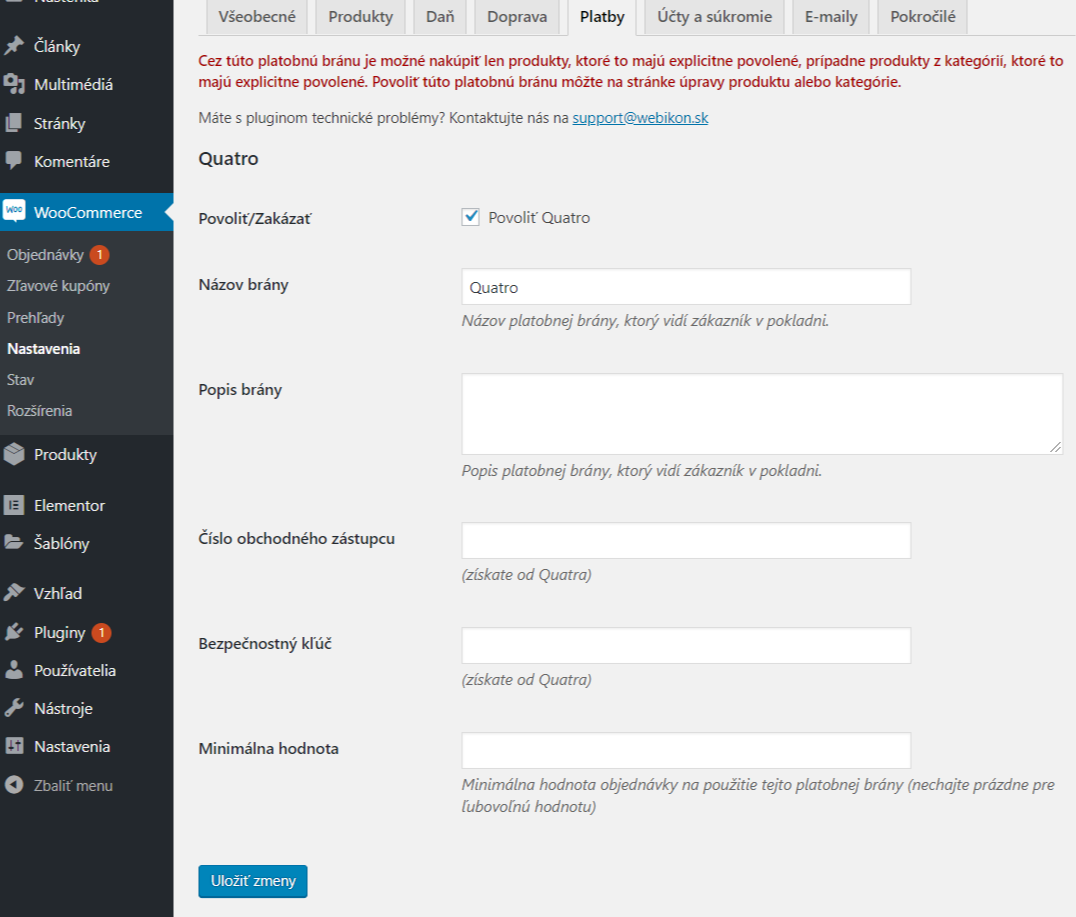Open the support@webikon.sk email link

pos(640,118)
